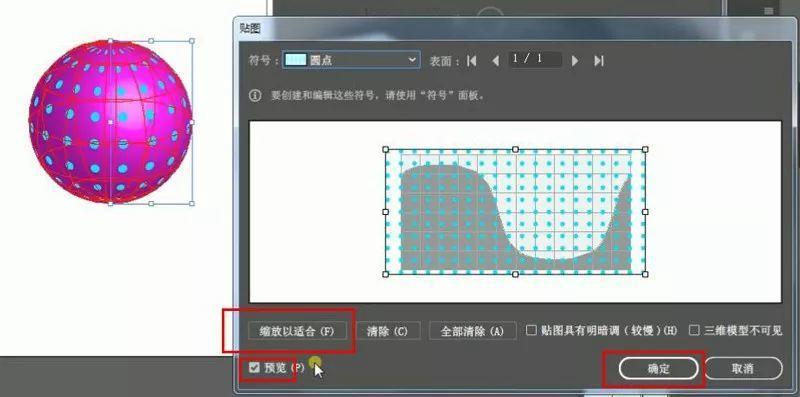Jump to the first surface
Screen dimensions: 800x397
point(472,61)
